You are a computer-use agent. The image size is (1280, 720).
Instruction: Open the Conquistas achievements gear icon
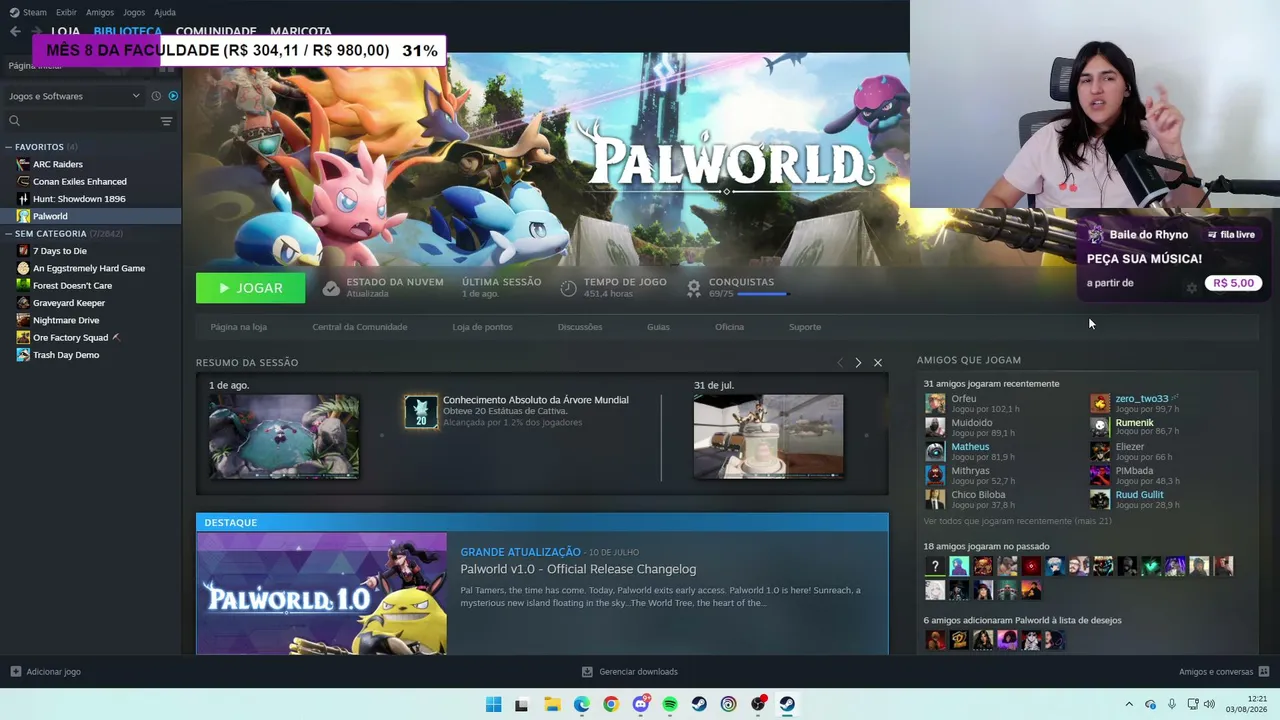click(x=693, y=288)
